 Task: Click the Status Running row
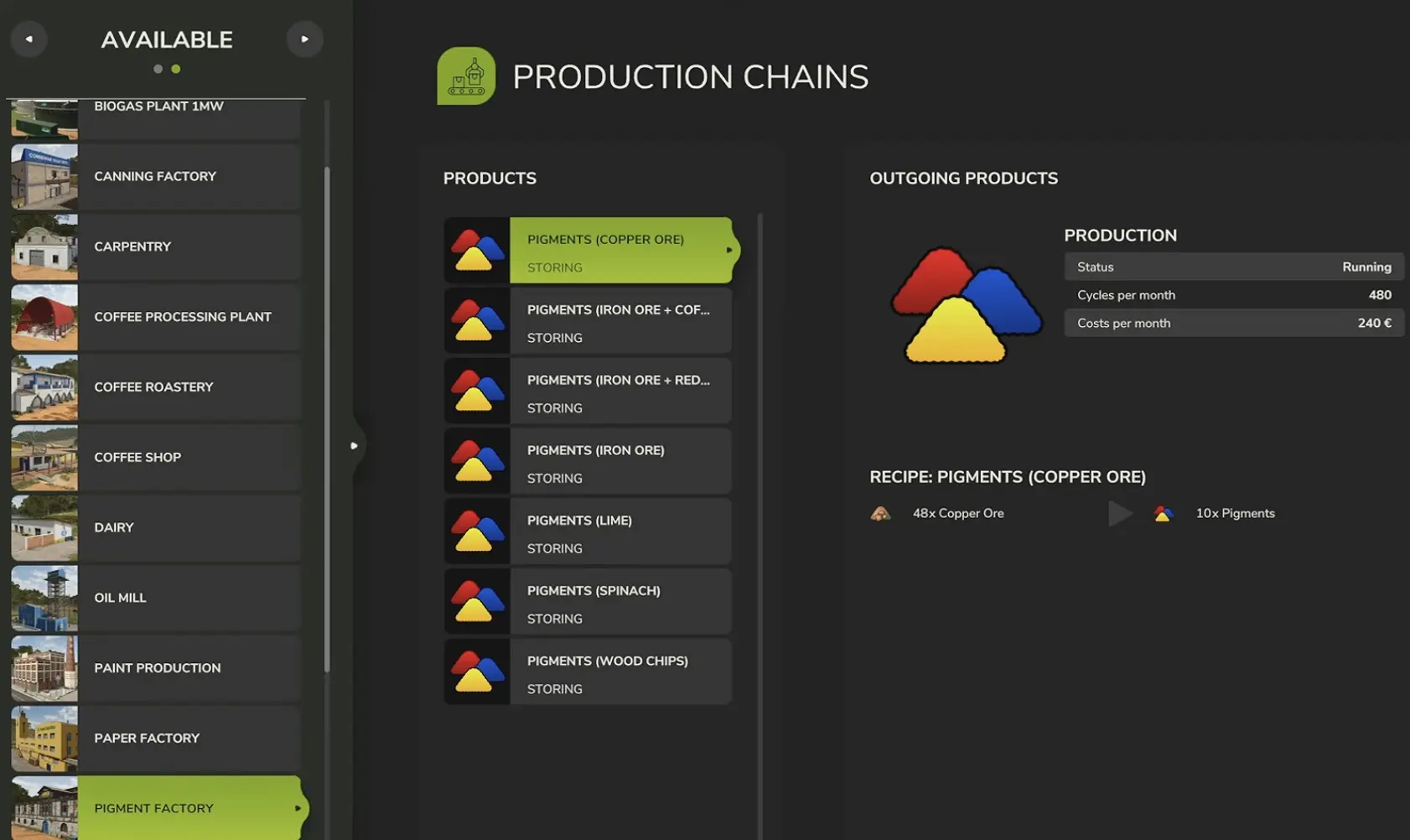pos(1234,267)
